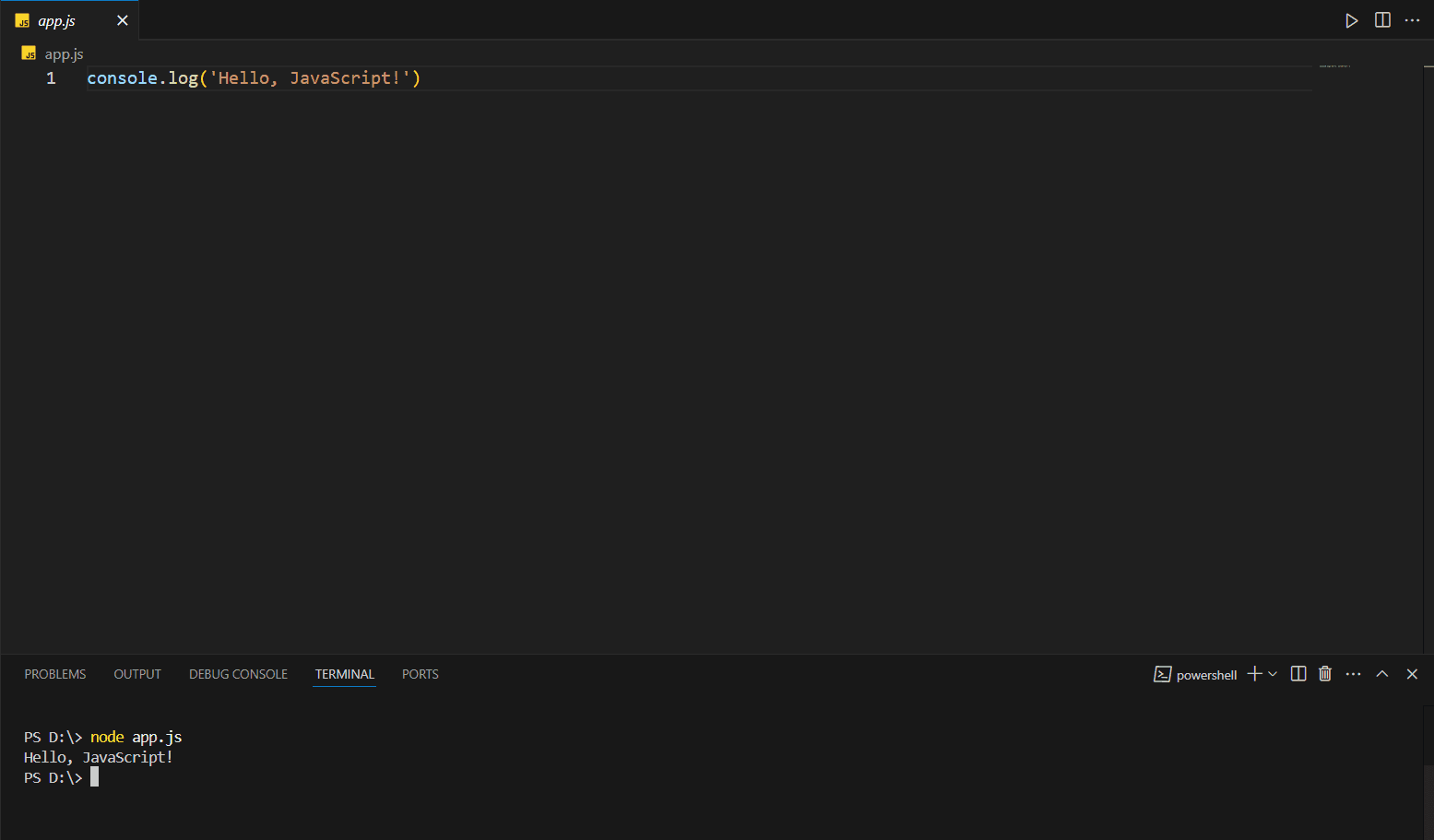
Task: Split the terminal pane
Action: coord(1298,674)
